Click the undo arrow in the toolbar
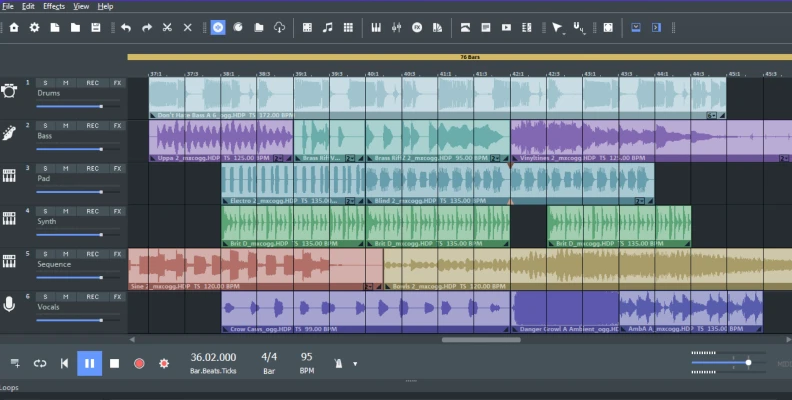Screen dimensions: 792x400 click(x=126, y=27)
